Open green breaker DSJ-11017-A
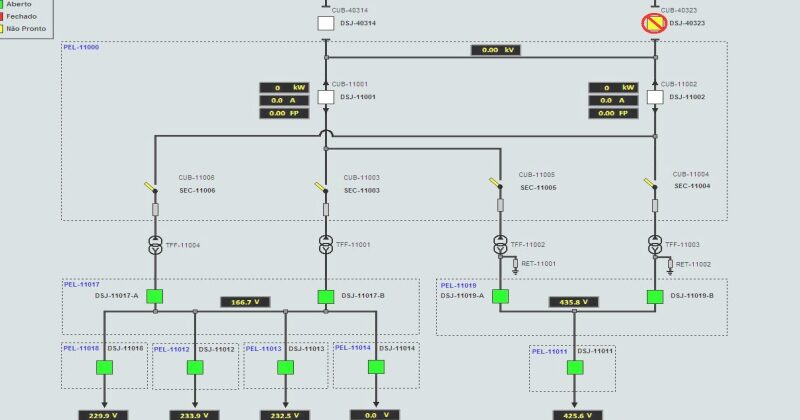 (x=155, y=296)
